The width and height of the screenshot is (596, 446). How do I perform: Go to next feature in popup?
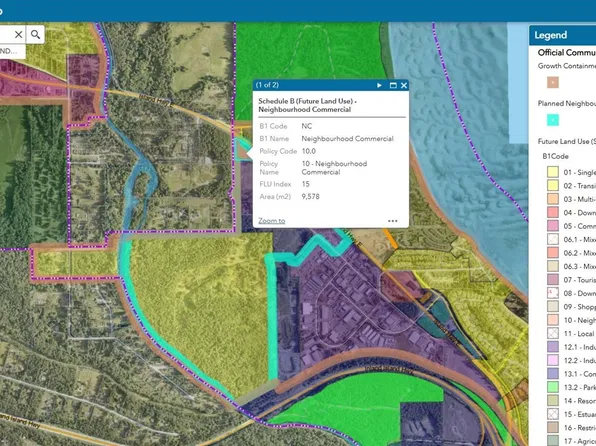(x=379, y=85)
